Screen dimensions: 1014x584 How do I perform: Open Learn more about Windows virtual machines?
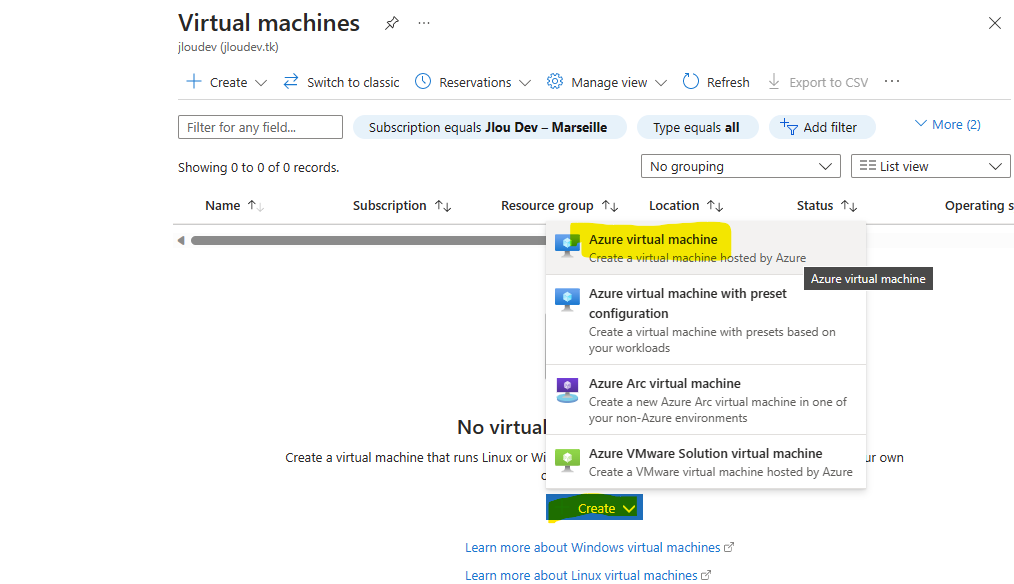pyautogui.click(x=599, y=547)
